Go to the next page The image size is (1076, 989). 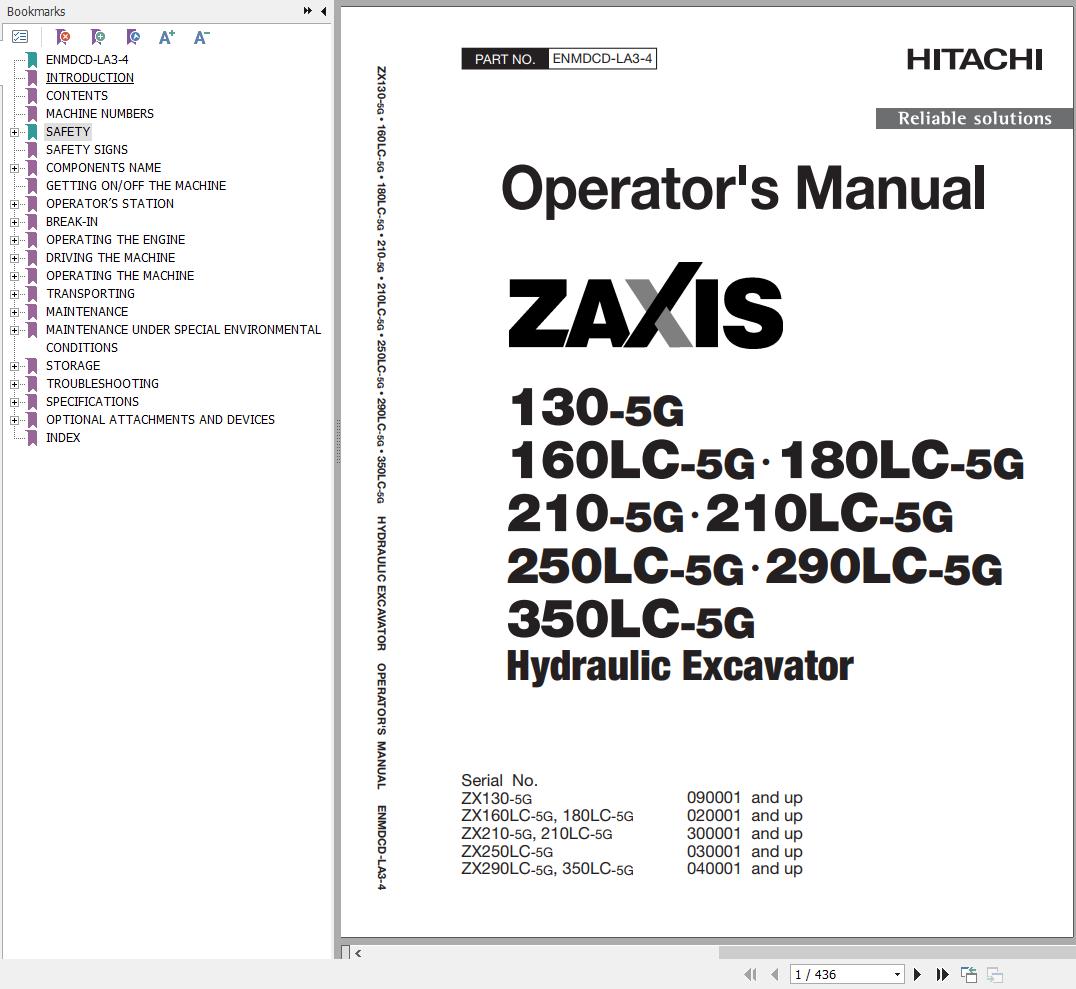[x=917, y=974]
